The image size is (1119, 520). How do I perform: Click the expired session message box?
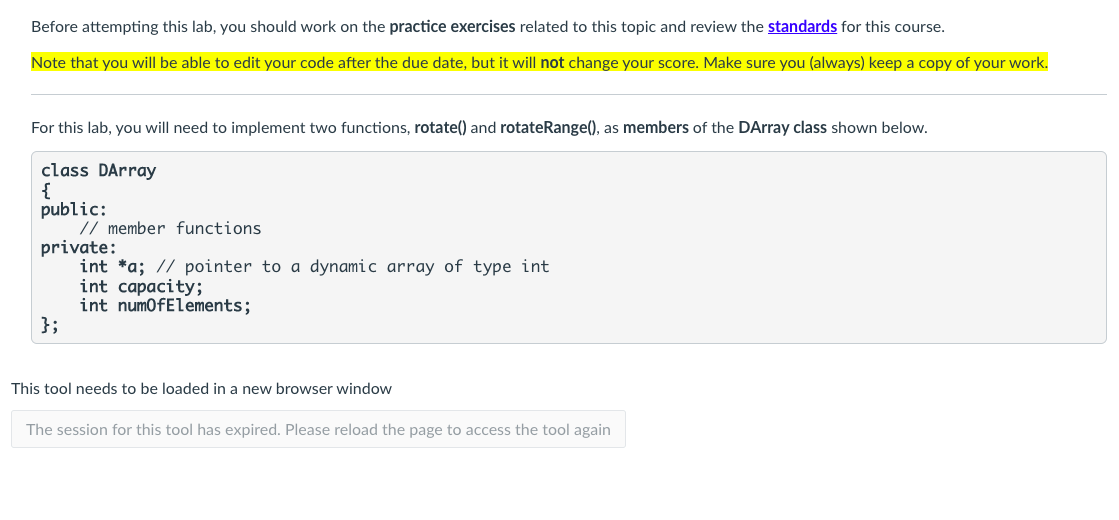[318, 429]
